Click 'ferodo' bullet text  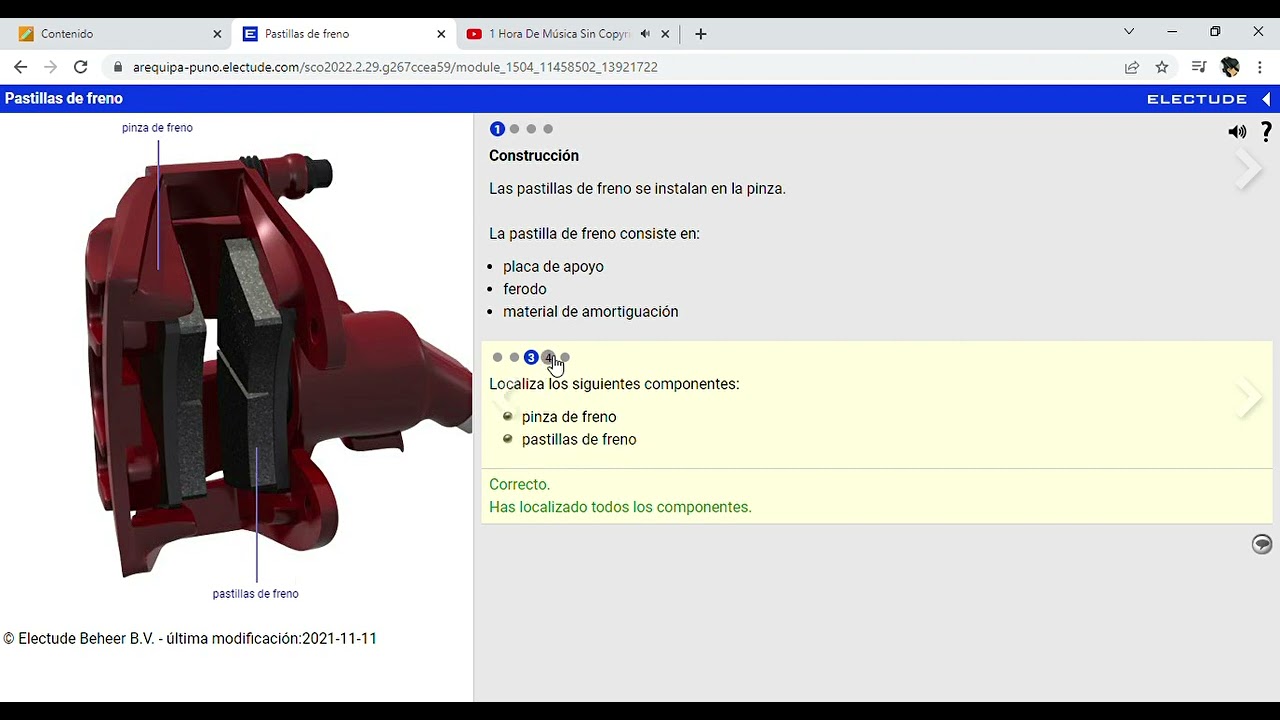pos(525,289)
